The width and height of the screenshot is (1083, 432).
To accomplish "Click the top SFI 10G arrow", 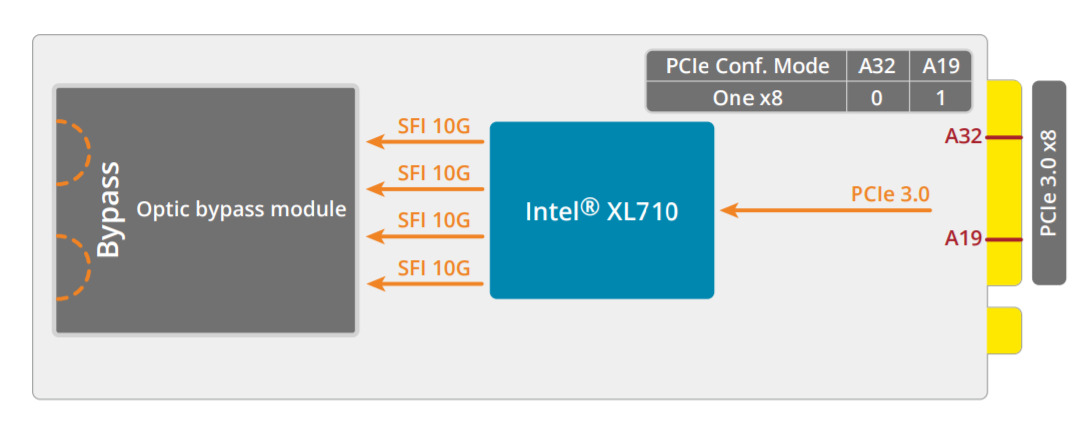I will tap(425, 142).
